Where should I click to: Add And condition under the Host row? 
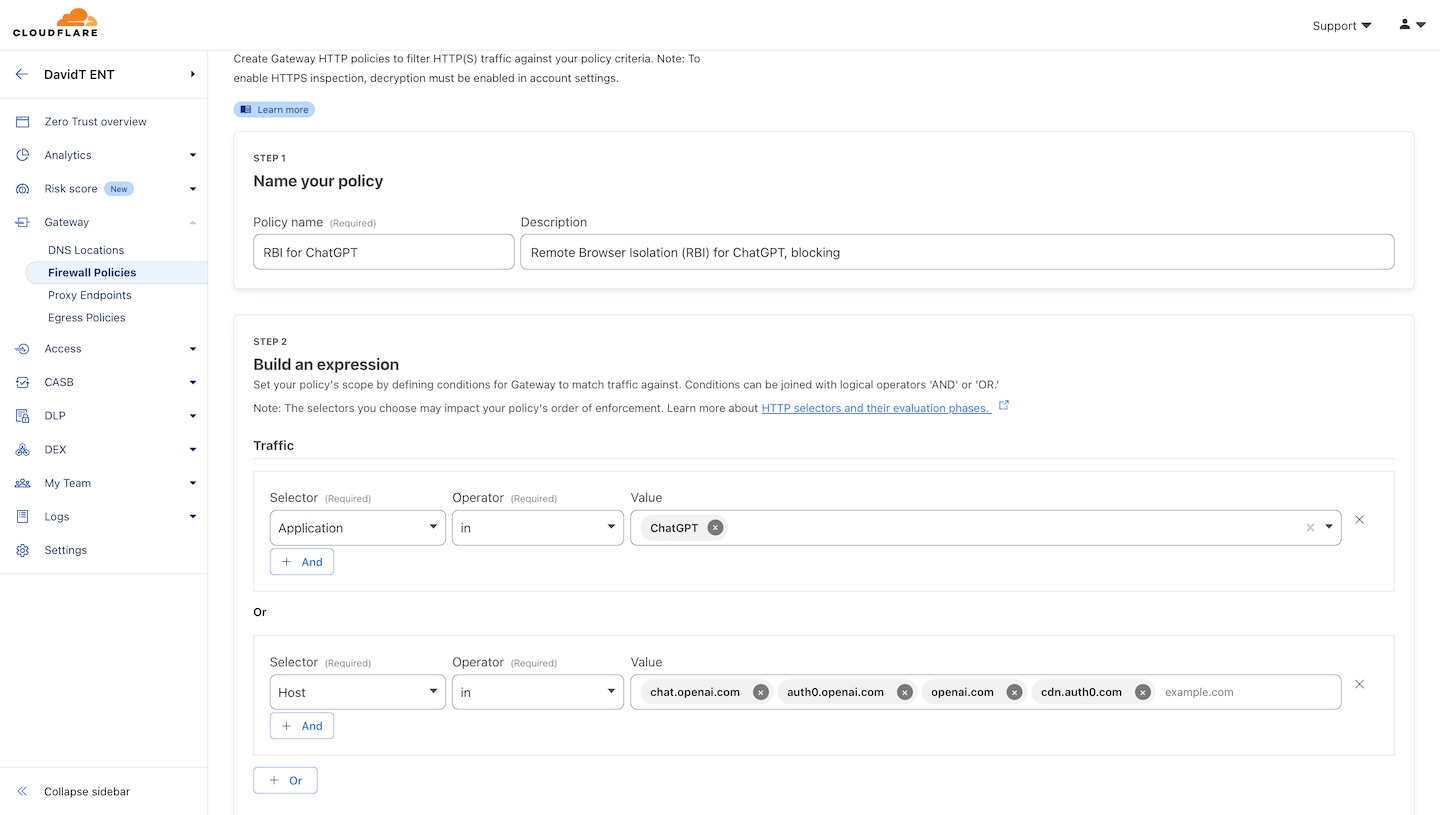(302, 726)
